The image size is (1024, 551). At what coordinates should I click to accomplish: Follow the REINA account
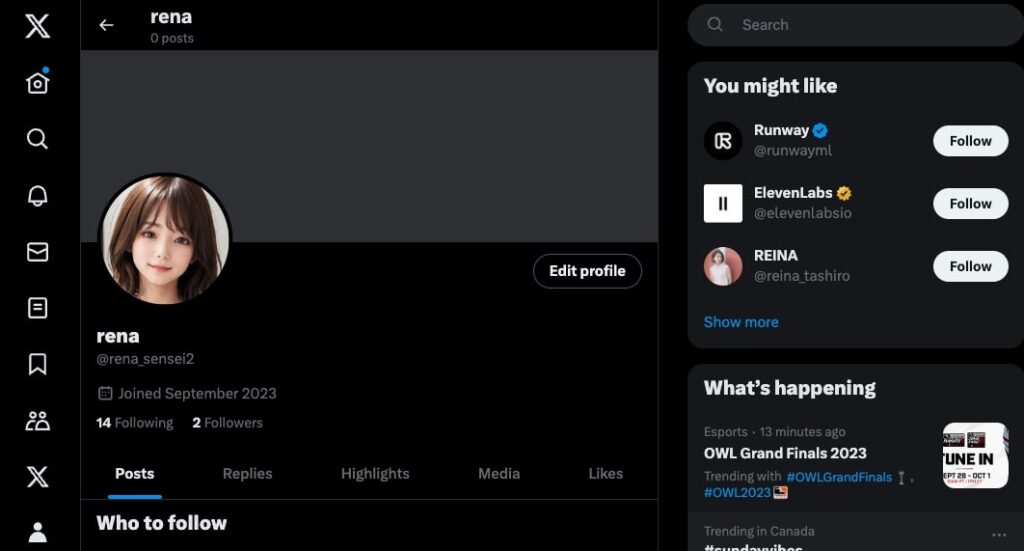click(970, 267)
